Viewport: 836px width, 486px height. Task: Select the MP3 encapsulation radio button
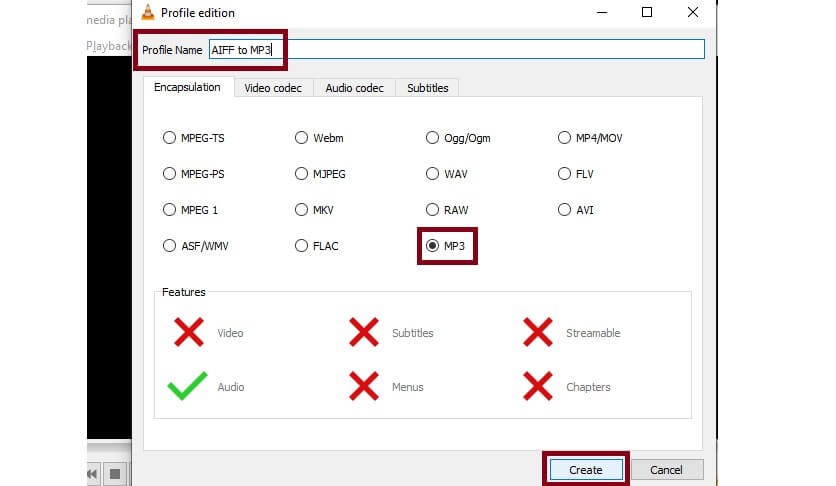[433, 245]
